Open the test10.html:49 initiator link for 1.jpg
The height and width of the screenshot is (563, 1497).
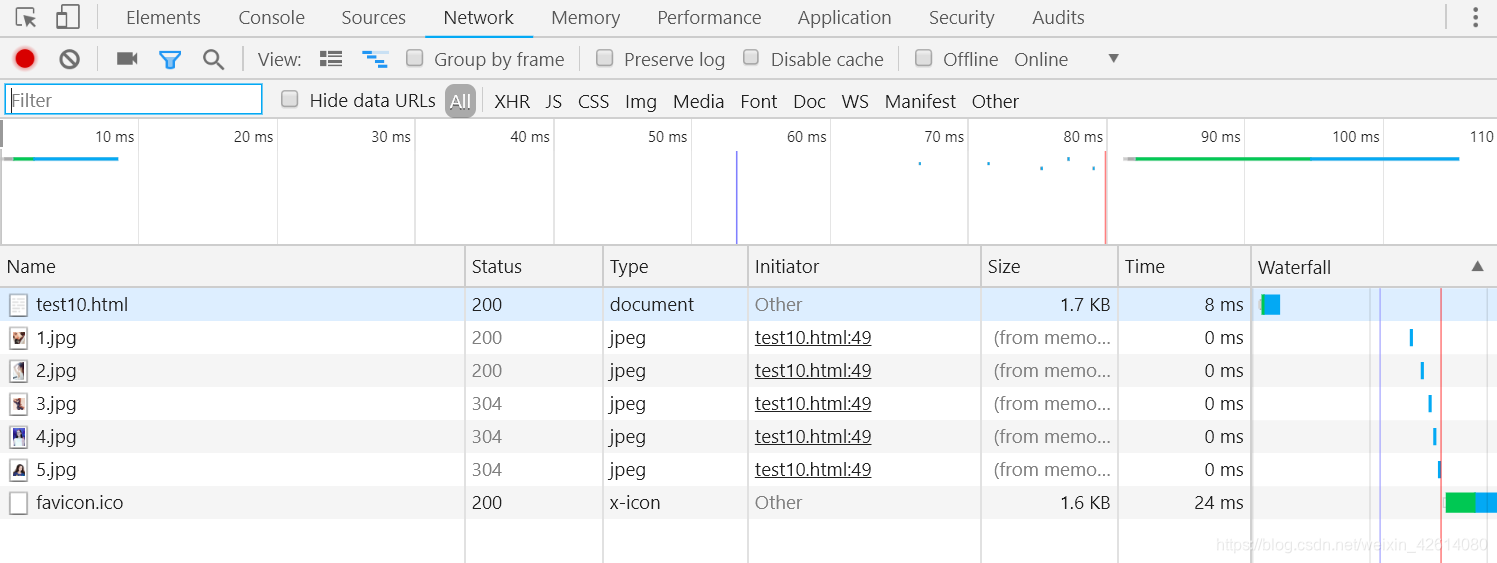click(x=813, y=338)
